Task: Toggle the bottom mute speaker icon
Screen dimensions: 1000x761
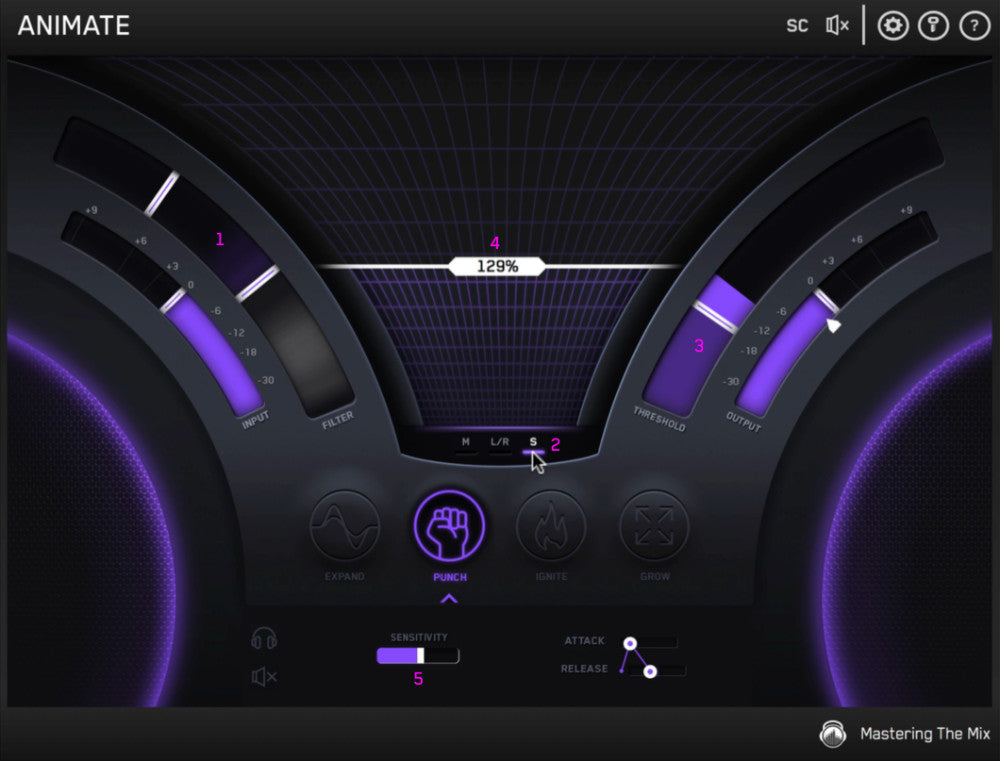Action: tap(264, 676)
